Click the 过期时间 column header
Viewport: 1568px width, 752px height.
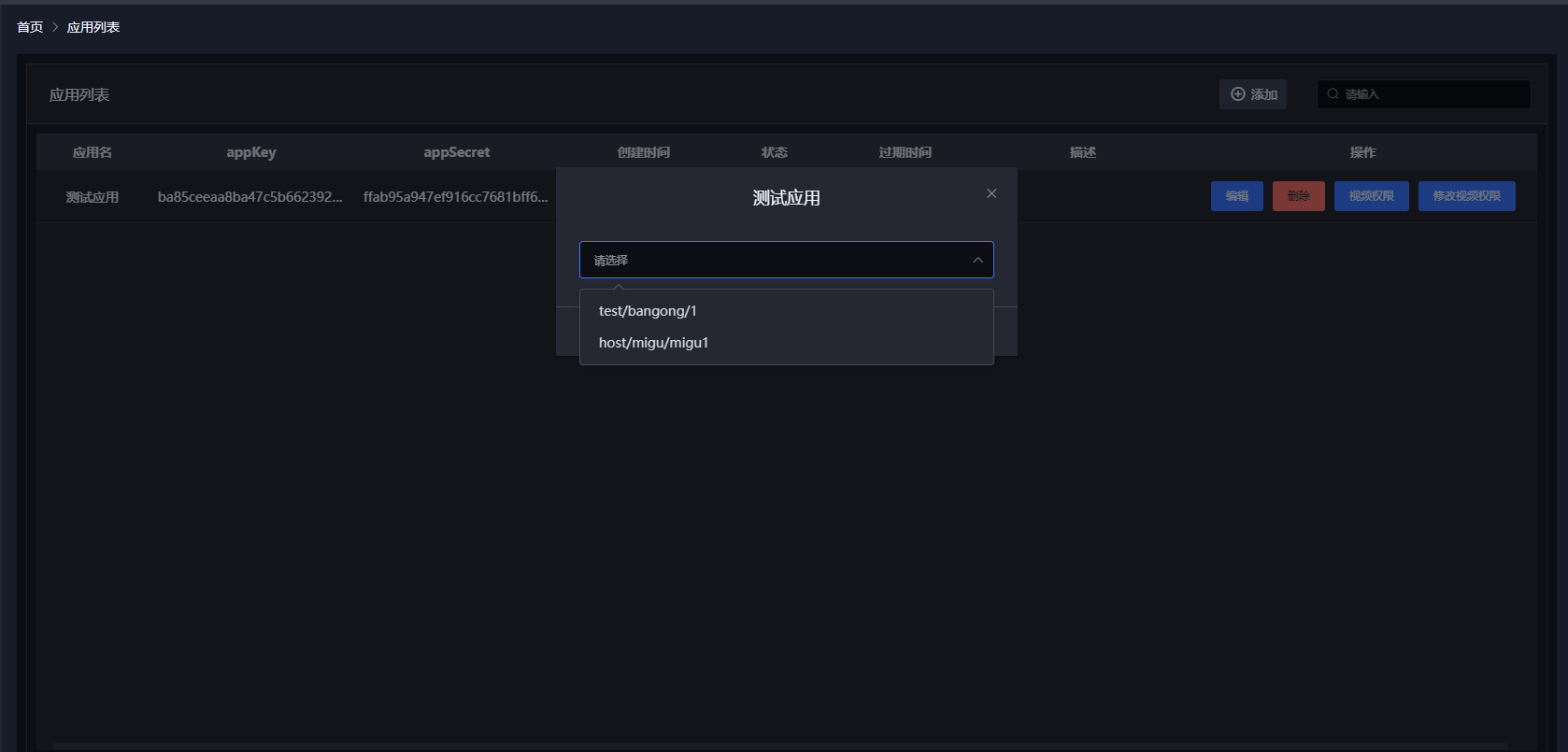click(905, 152)
